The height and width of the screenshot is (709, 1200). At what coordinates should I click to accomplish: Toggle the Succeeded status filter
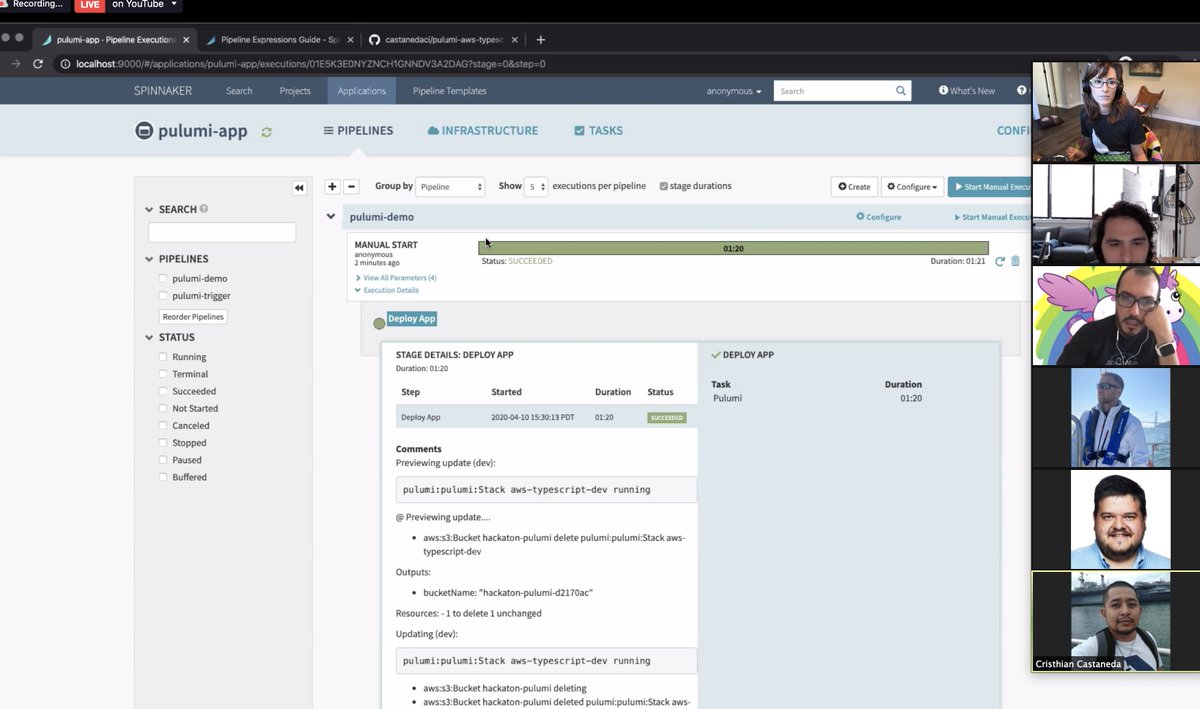click(164, 391)
